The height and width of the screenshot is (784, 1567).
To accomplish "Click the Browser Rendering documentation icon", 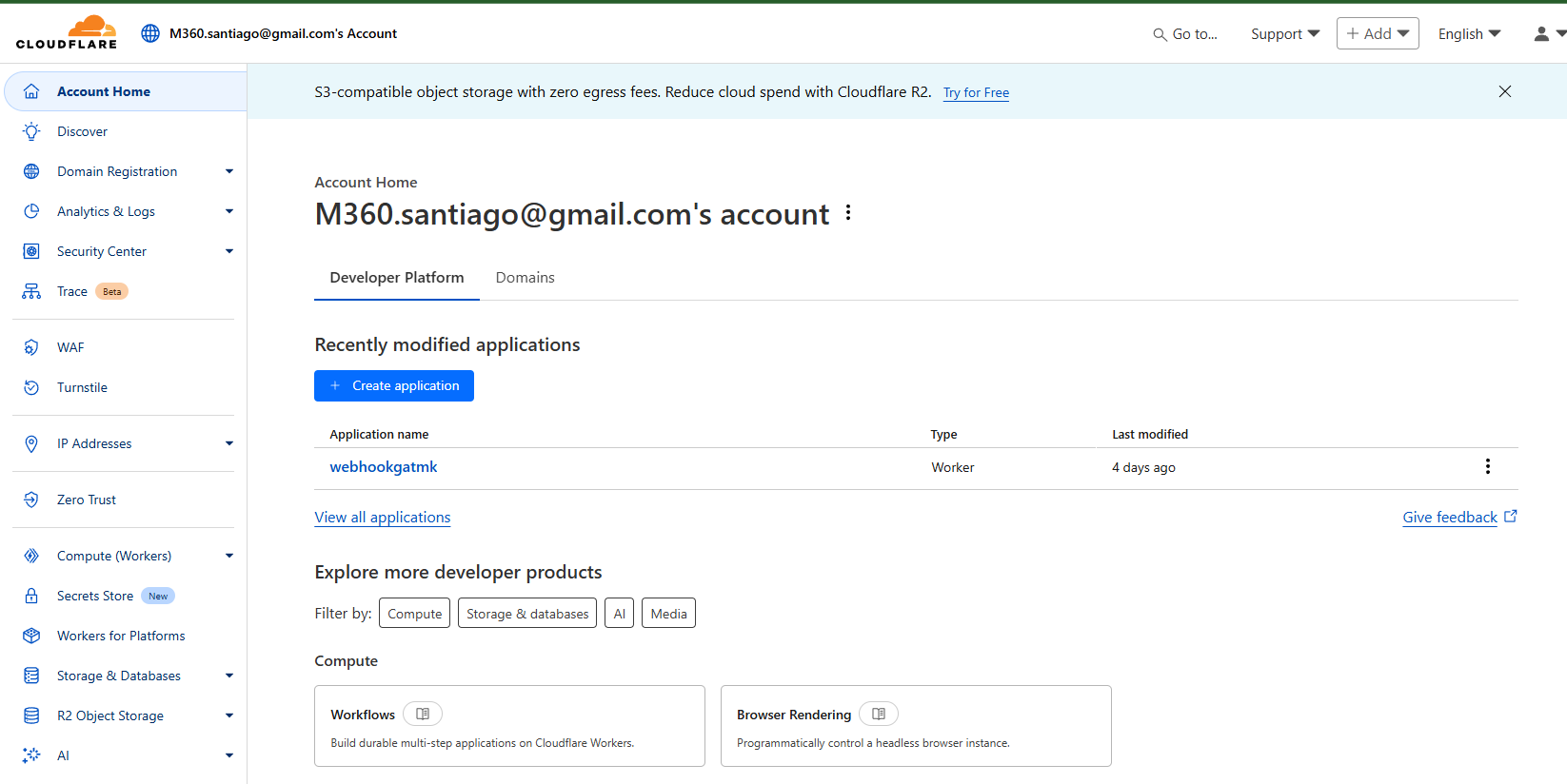I will (879, 714).
